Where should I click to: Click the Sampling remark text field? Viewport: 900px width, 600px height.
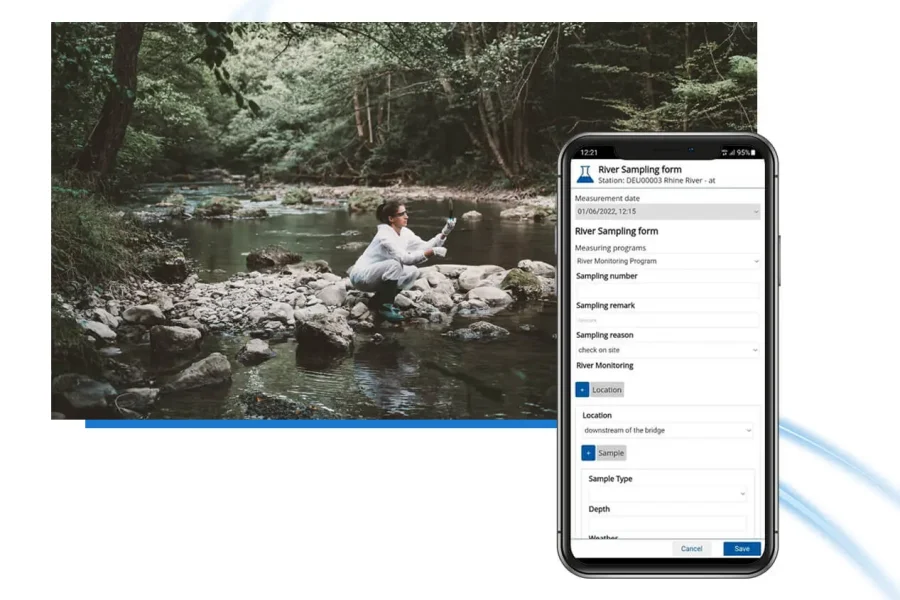pos(667,320)
